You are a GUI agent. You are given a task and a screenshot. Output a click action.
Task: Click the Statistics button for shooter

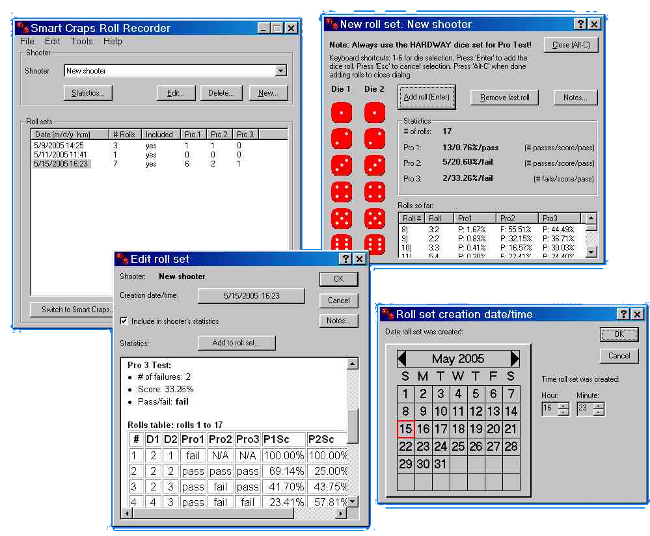[88, 93]
